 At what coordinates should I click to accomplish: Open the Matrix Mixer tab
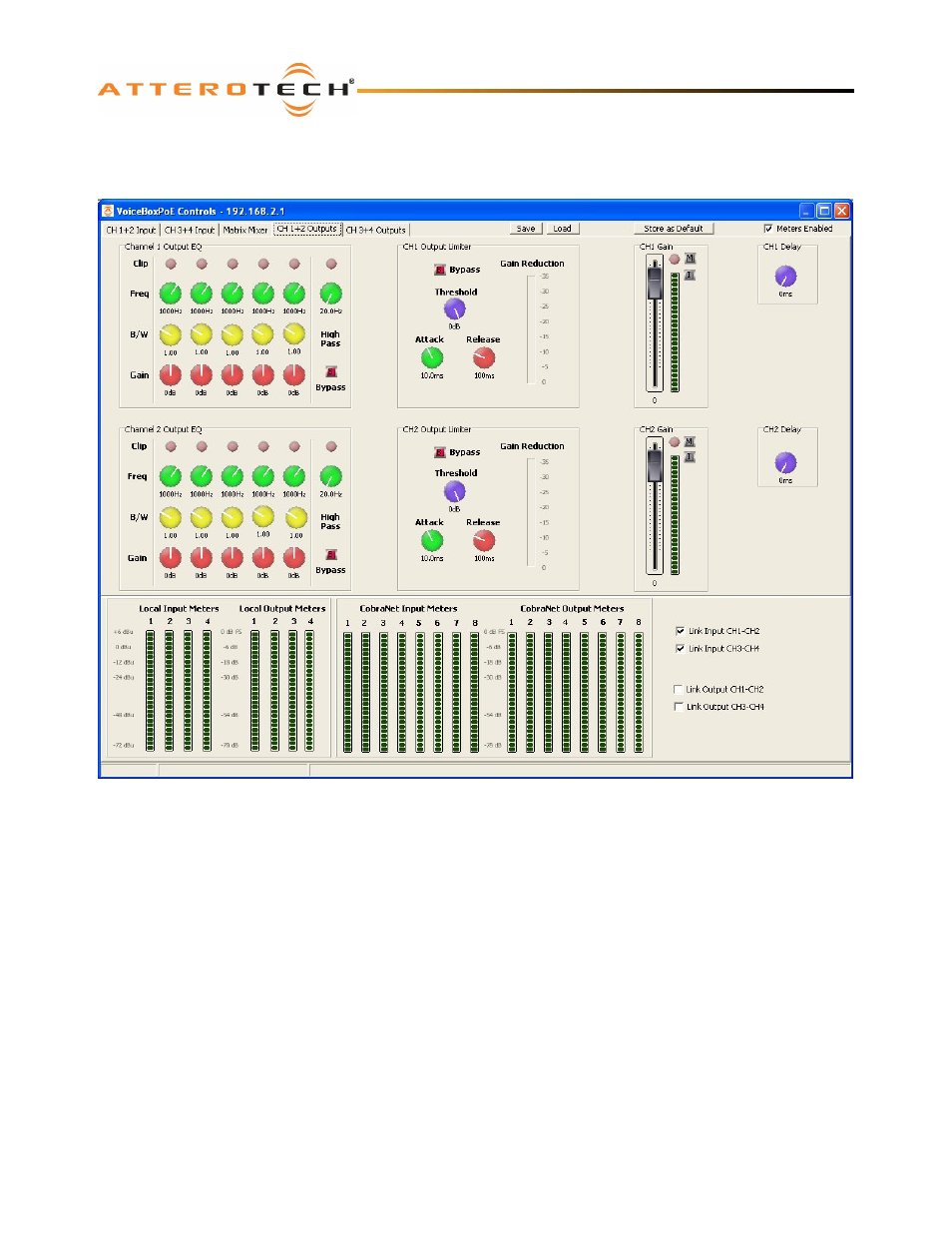pyautogui.click(x=245, y=230)
